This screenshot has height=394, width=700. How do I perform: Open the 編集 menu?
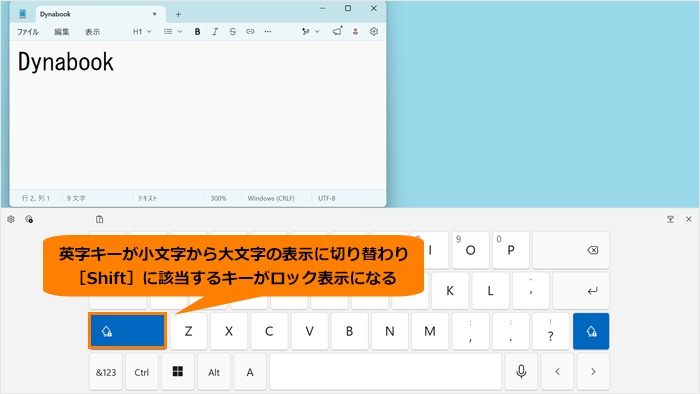pyautogui.click(x=62, y=32)
